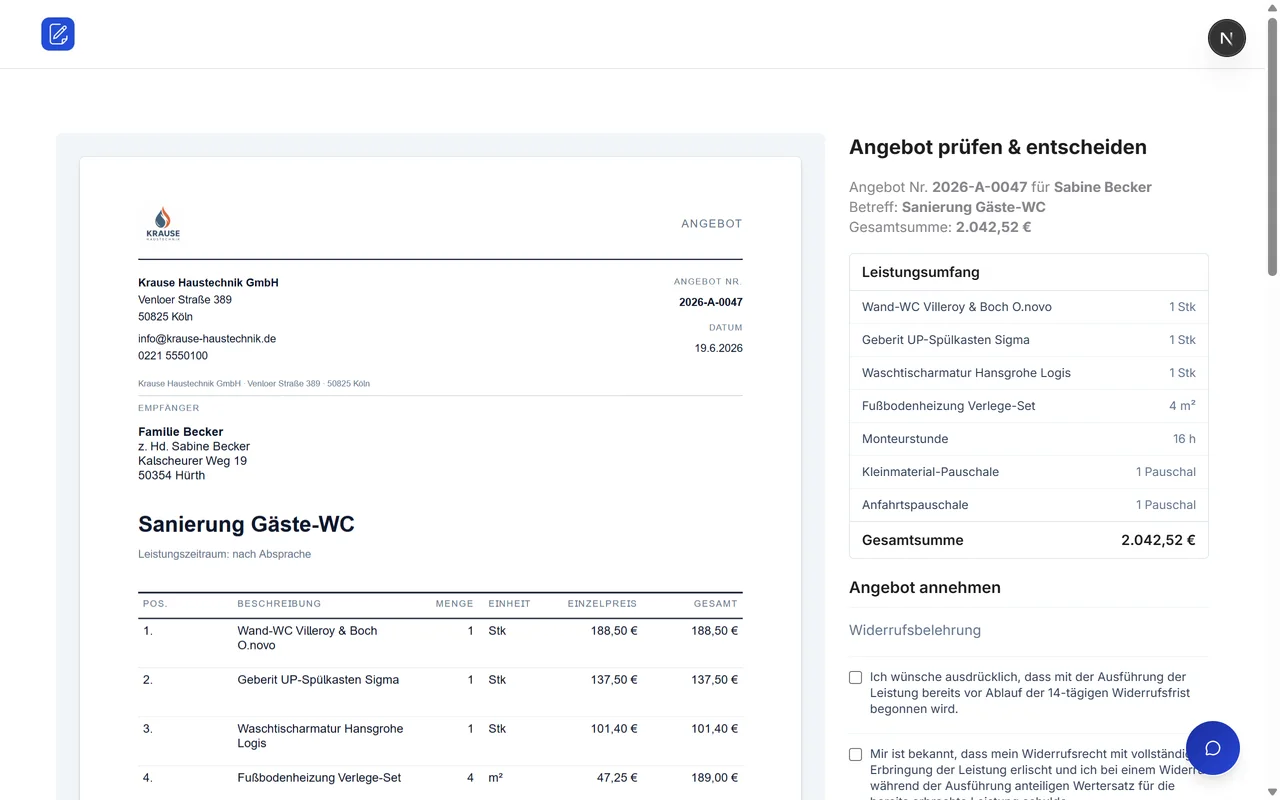This screenshot has width=1280, height=800.
Task: Tick the 'Mir ist bekannt' Widerrufsrecht checkbox
Action: (x=855, y=754)
